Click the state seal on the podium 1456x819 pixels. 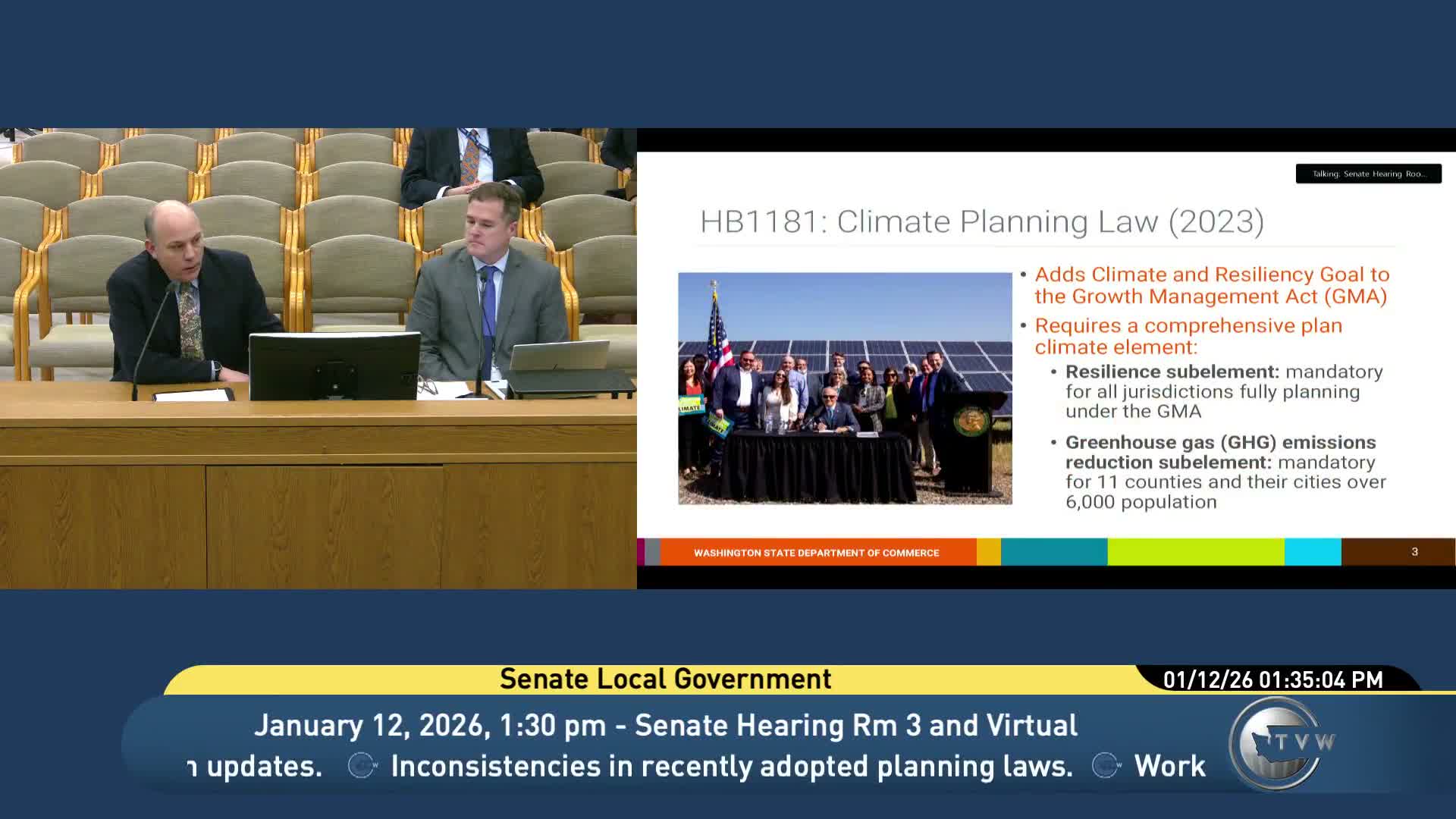point(971,421)
